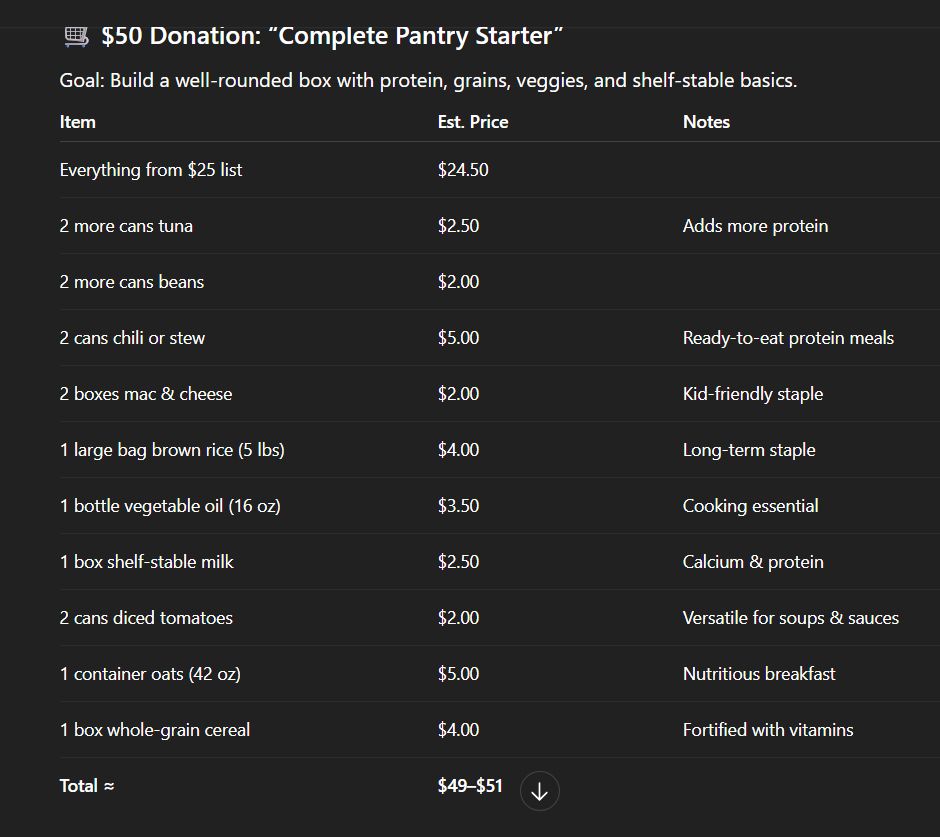Select the brown rice 5 lbs item
This screenshot has height=837, width=940.
[172, 449]
